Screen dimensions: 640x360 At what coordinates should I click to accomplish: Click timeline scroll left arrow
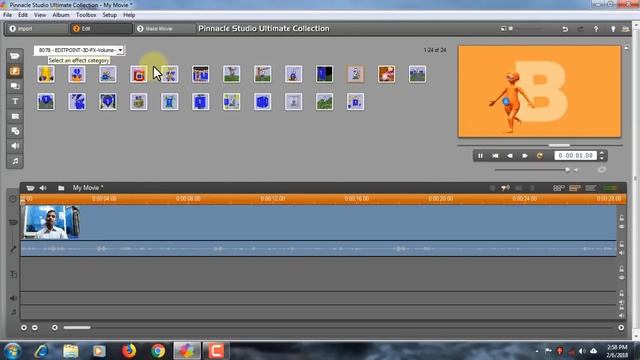[54, 327]
